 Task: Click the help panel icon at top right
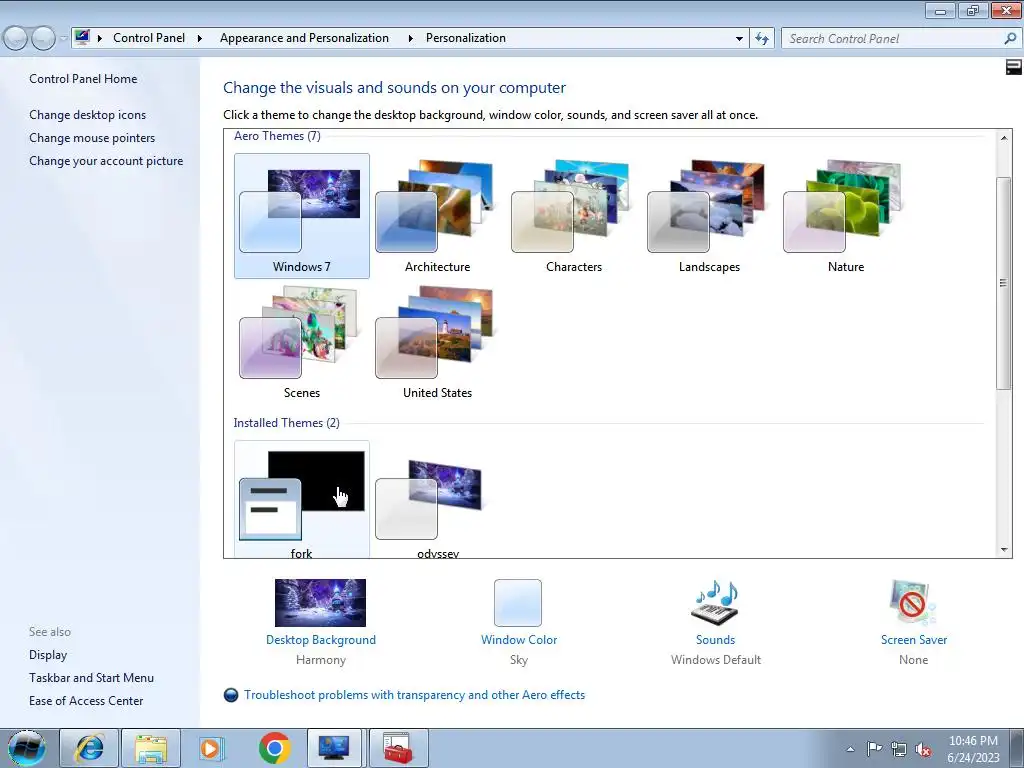1014,67
